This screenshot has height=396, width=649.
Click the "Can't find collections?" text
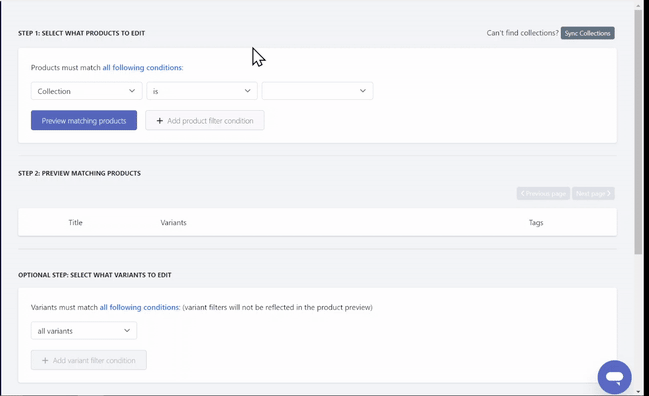pos(522,33)
